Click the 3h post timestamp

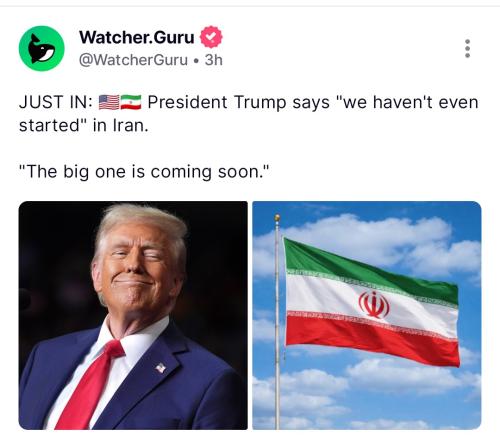point(214,60)
